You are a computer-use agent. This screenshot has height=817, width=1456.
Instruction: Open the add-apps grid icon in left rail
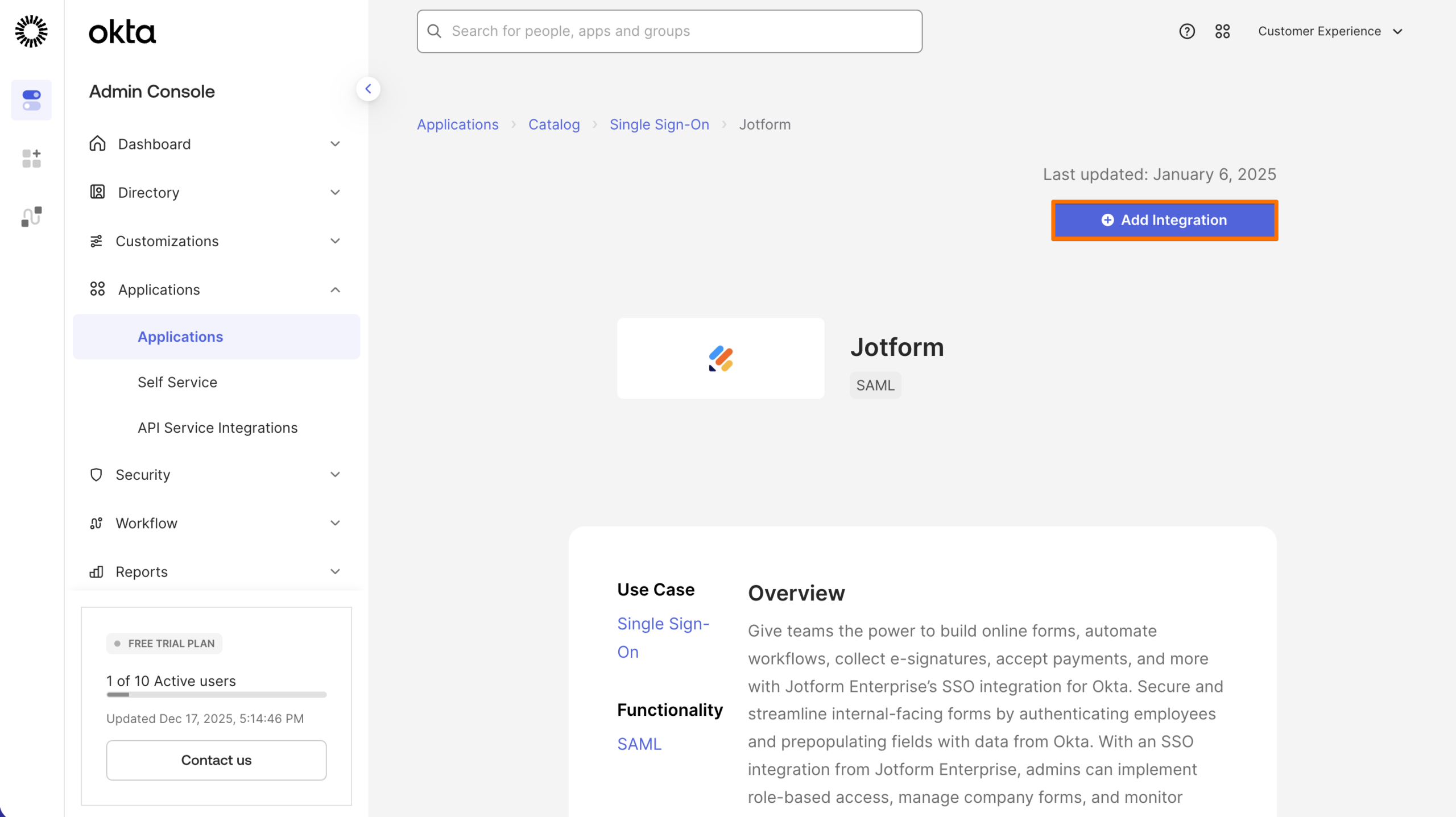tap(31, 159)
